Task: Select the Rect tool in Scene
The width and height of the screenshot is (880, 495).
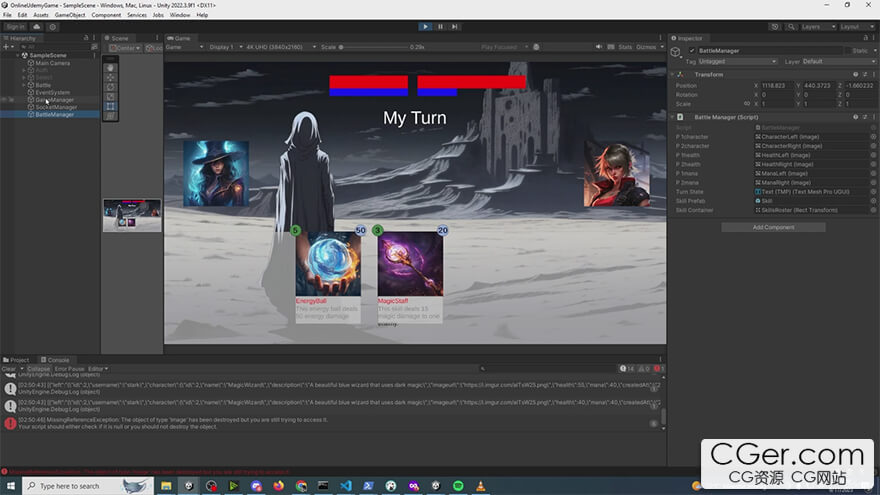Action: (111, 106)
